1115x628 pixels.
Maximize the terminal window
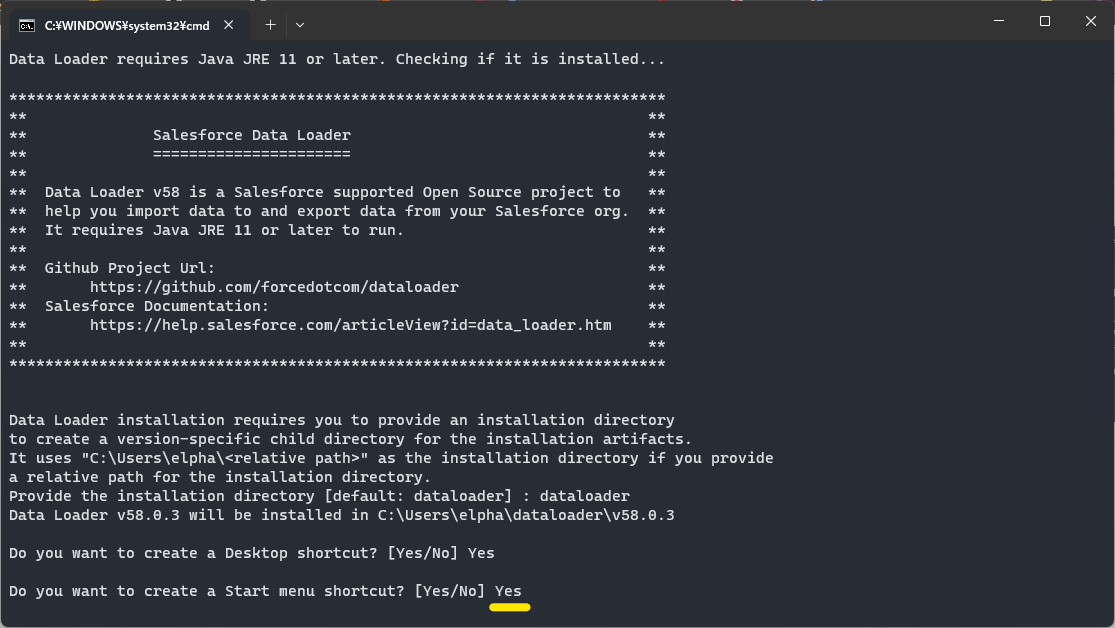[x=1044, y=20]
